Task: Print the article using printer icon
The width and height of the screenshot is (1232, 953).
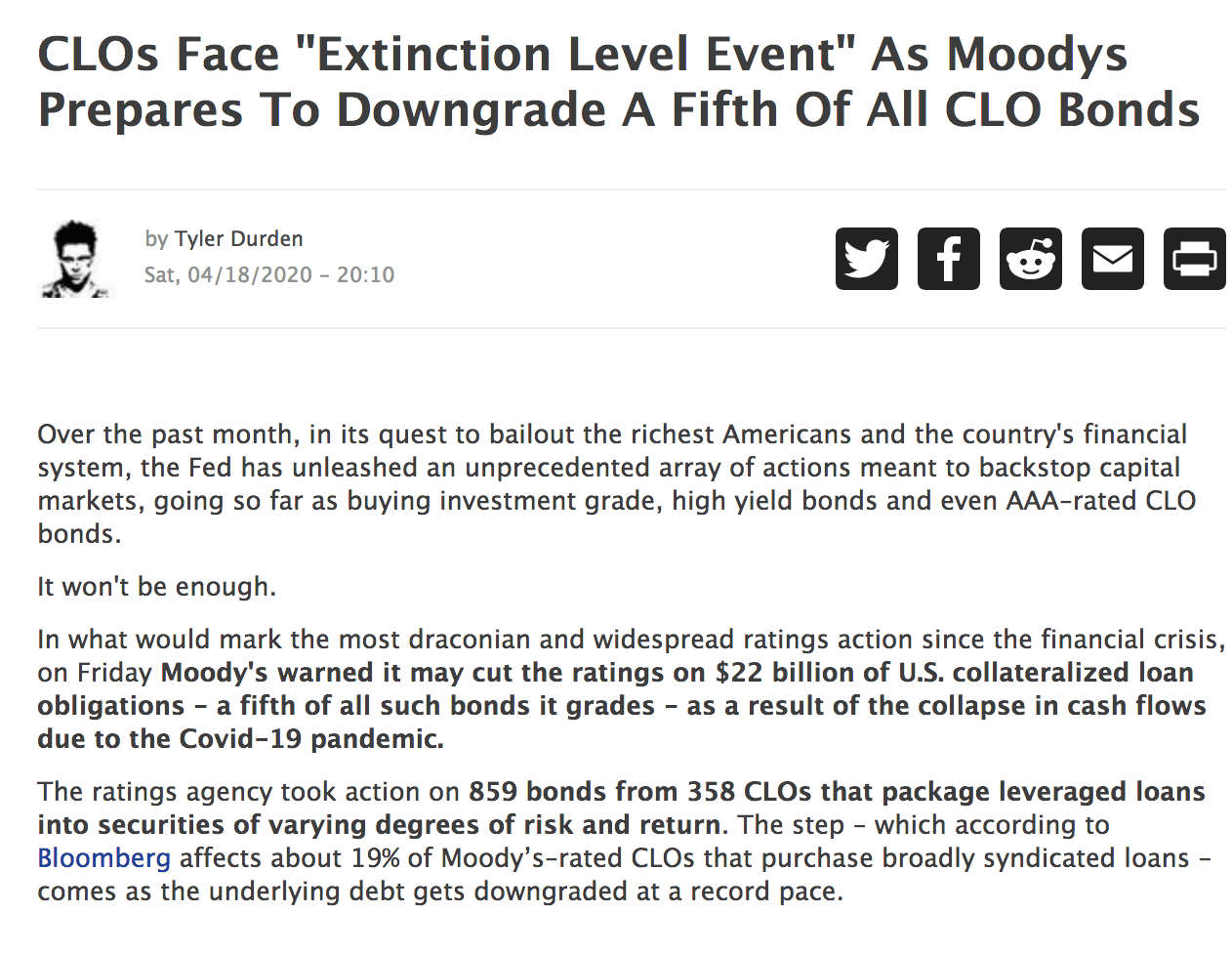Action: tap(1194, 259)
